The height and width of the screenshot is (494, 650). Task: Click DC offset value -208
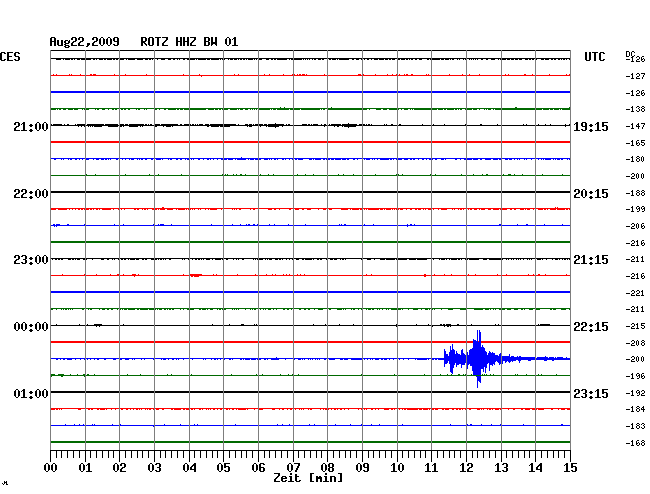coord(635,344)
